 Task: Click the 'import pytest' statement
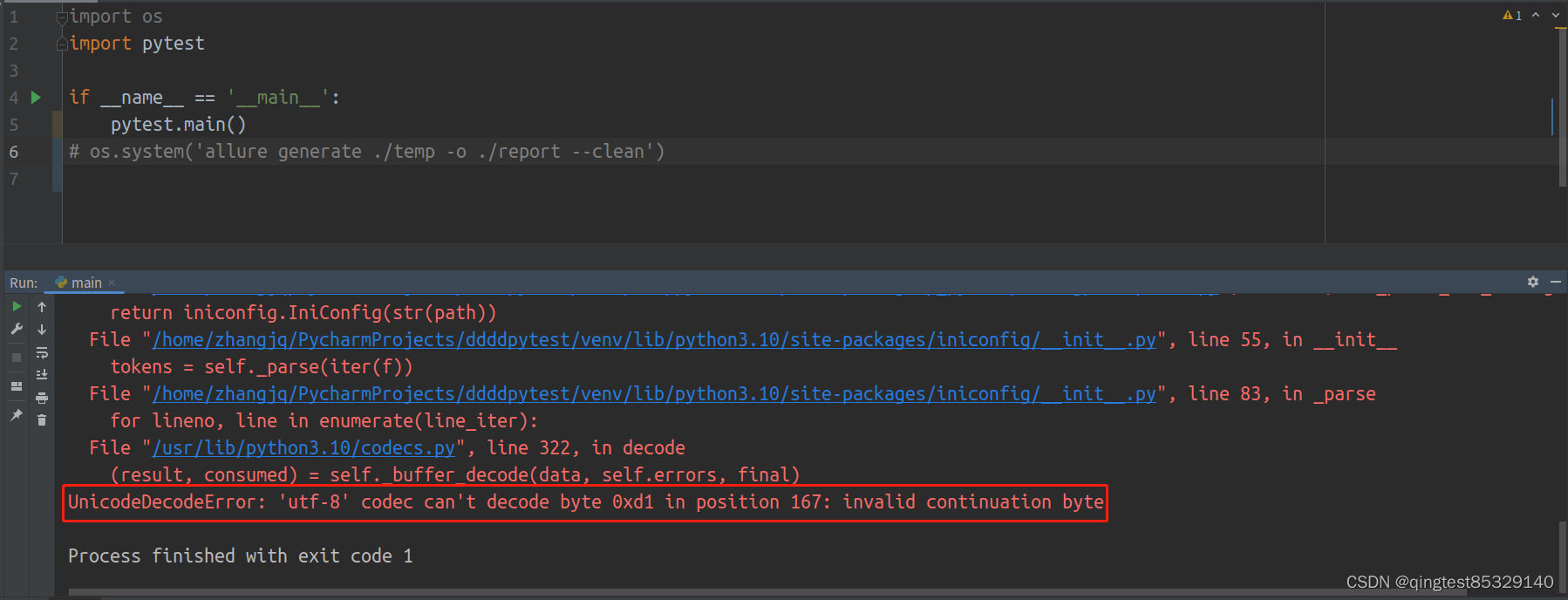[137, 44]
